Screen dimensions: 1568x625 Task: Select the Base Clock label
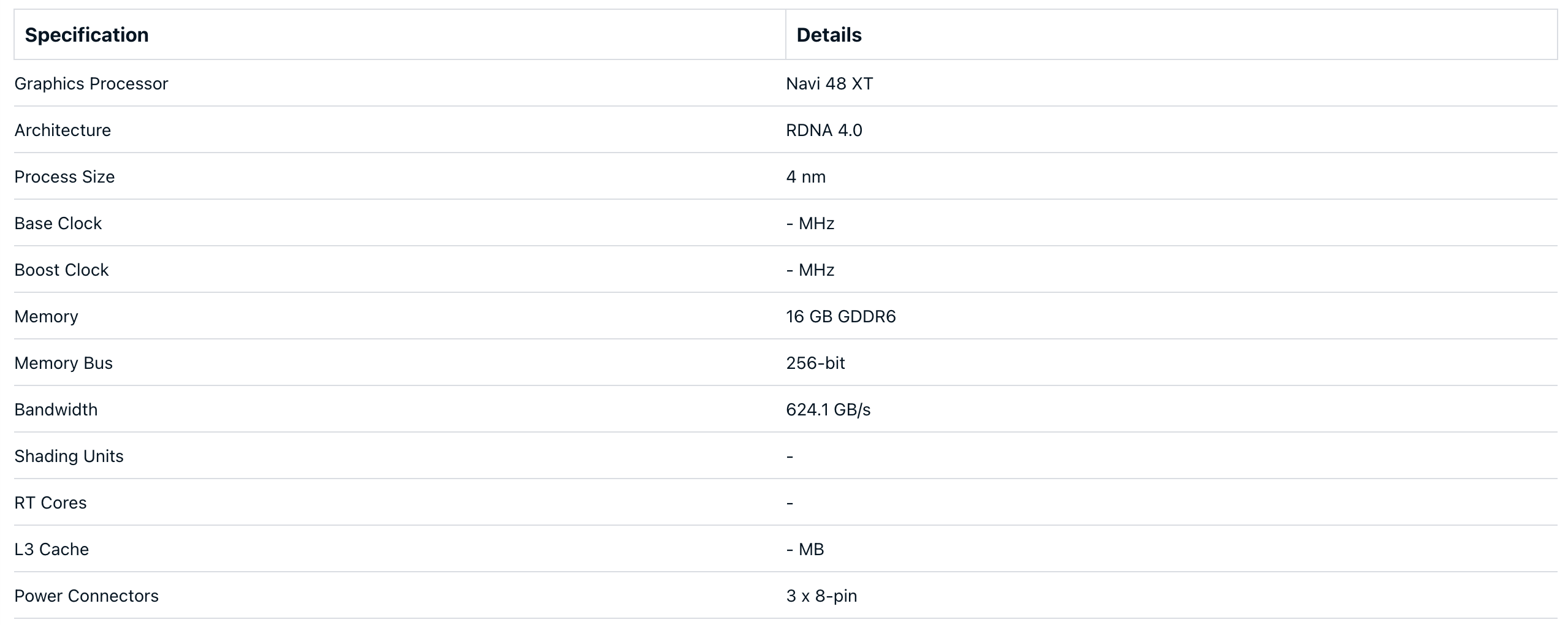pos(58,223)
